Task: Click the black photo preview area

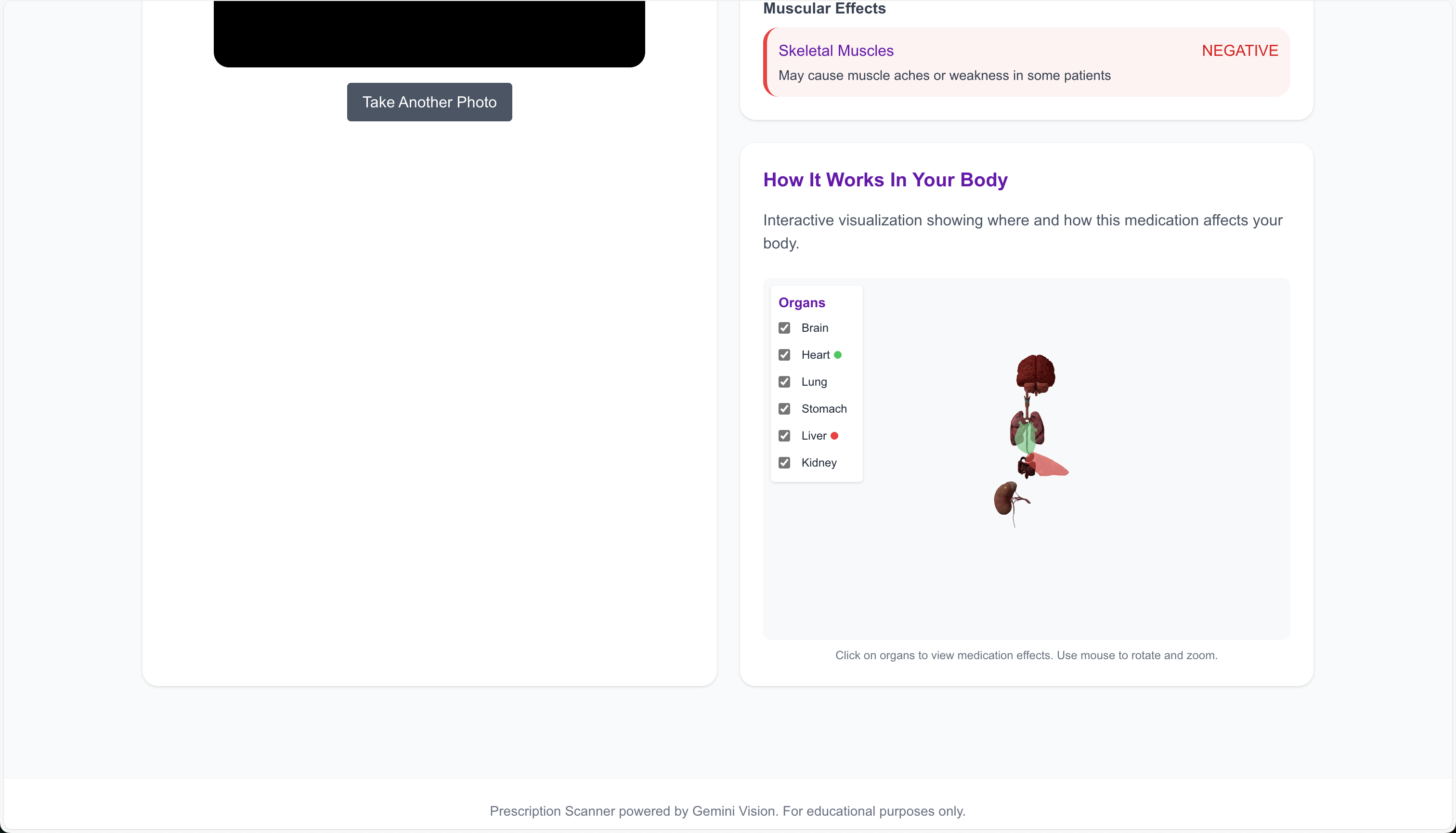Action: tap(429, 33)
